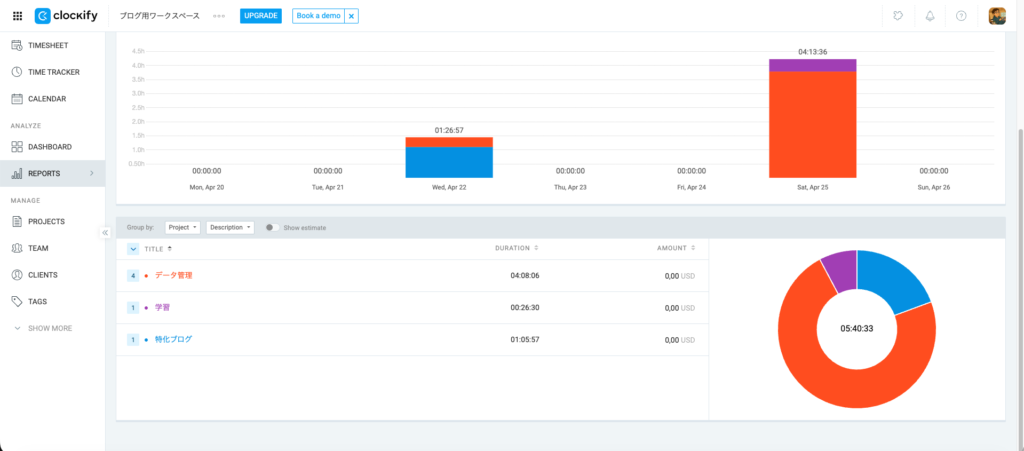1024x451 pixels.
Task: Open the help question mark icon
Action: (961, 16)
